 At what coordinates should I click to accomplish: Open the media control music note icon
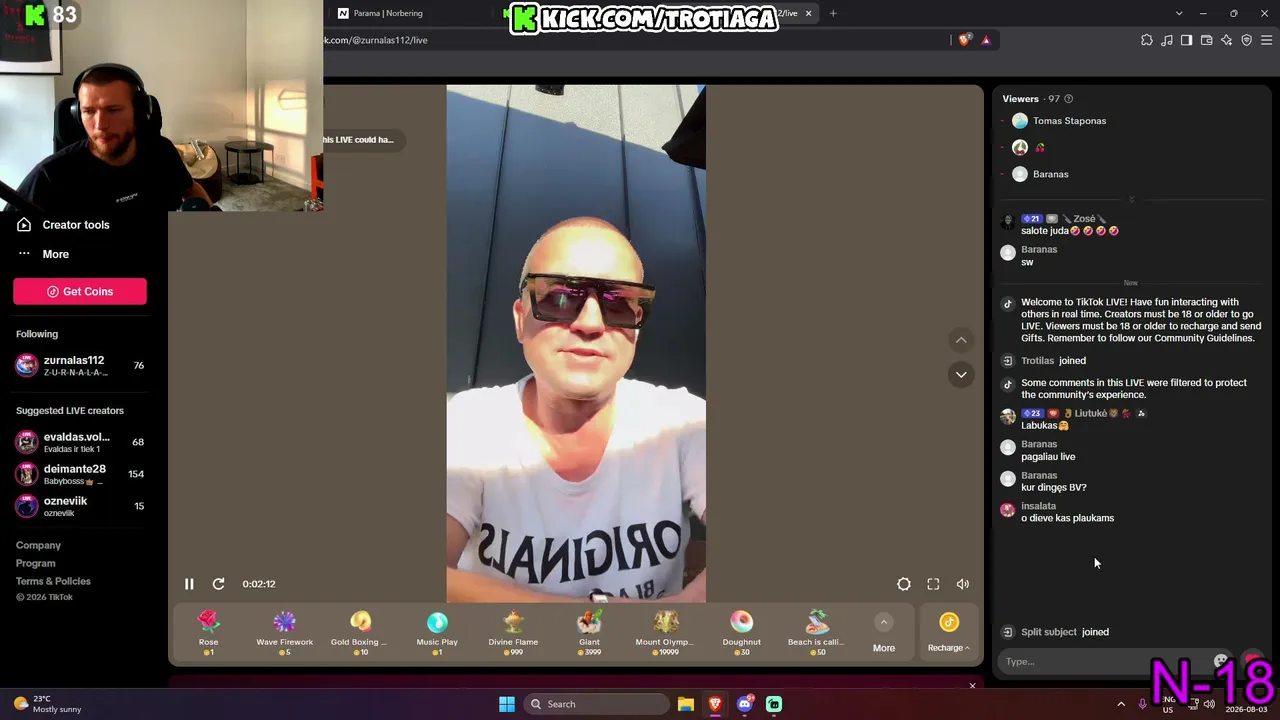(1167, 40)
